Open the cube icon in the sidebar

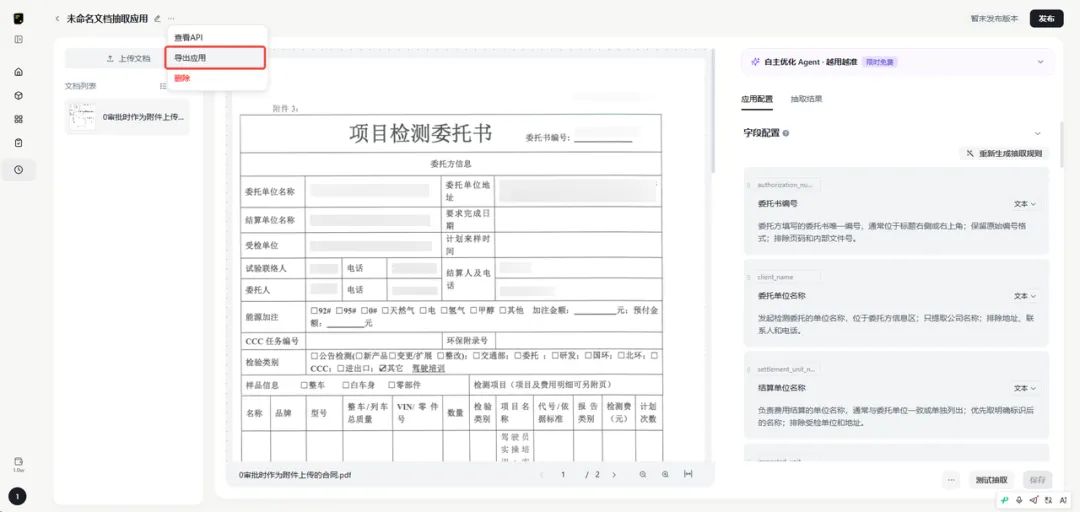(19, 95)
